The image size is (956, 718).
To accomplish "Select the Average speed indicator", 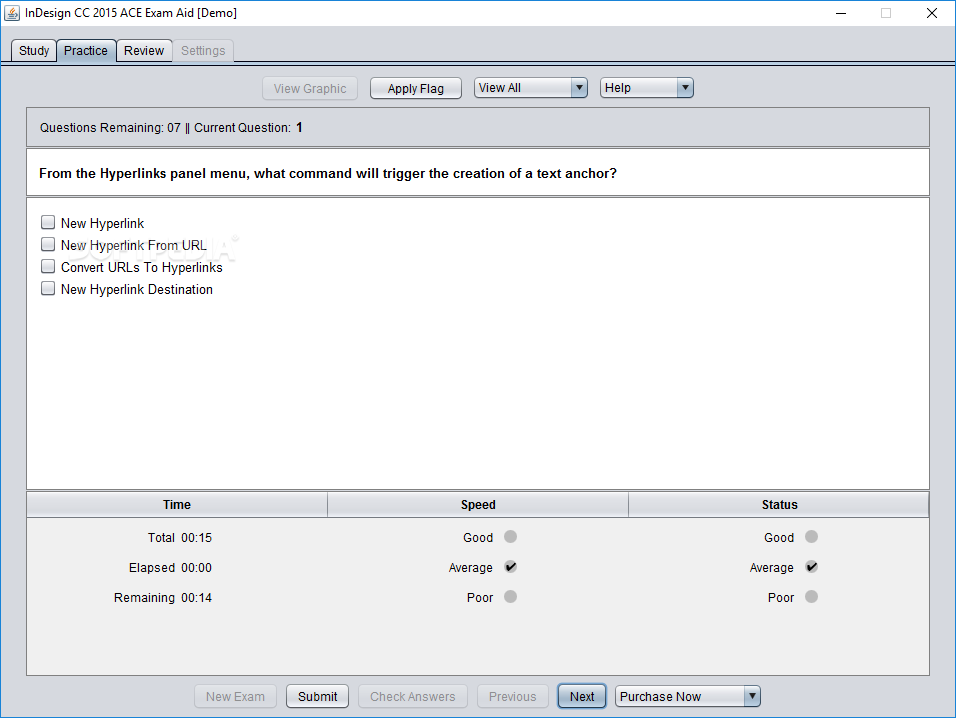I will tap(510, 567).
